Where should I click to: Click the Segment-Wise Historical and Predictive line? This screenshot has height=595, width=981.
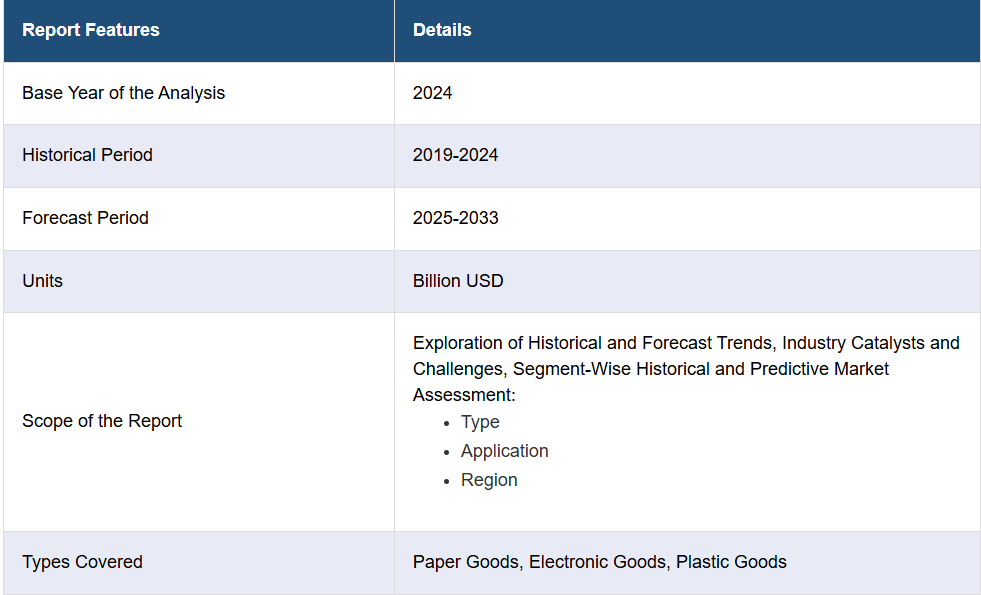pos(651,369)
